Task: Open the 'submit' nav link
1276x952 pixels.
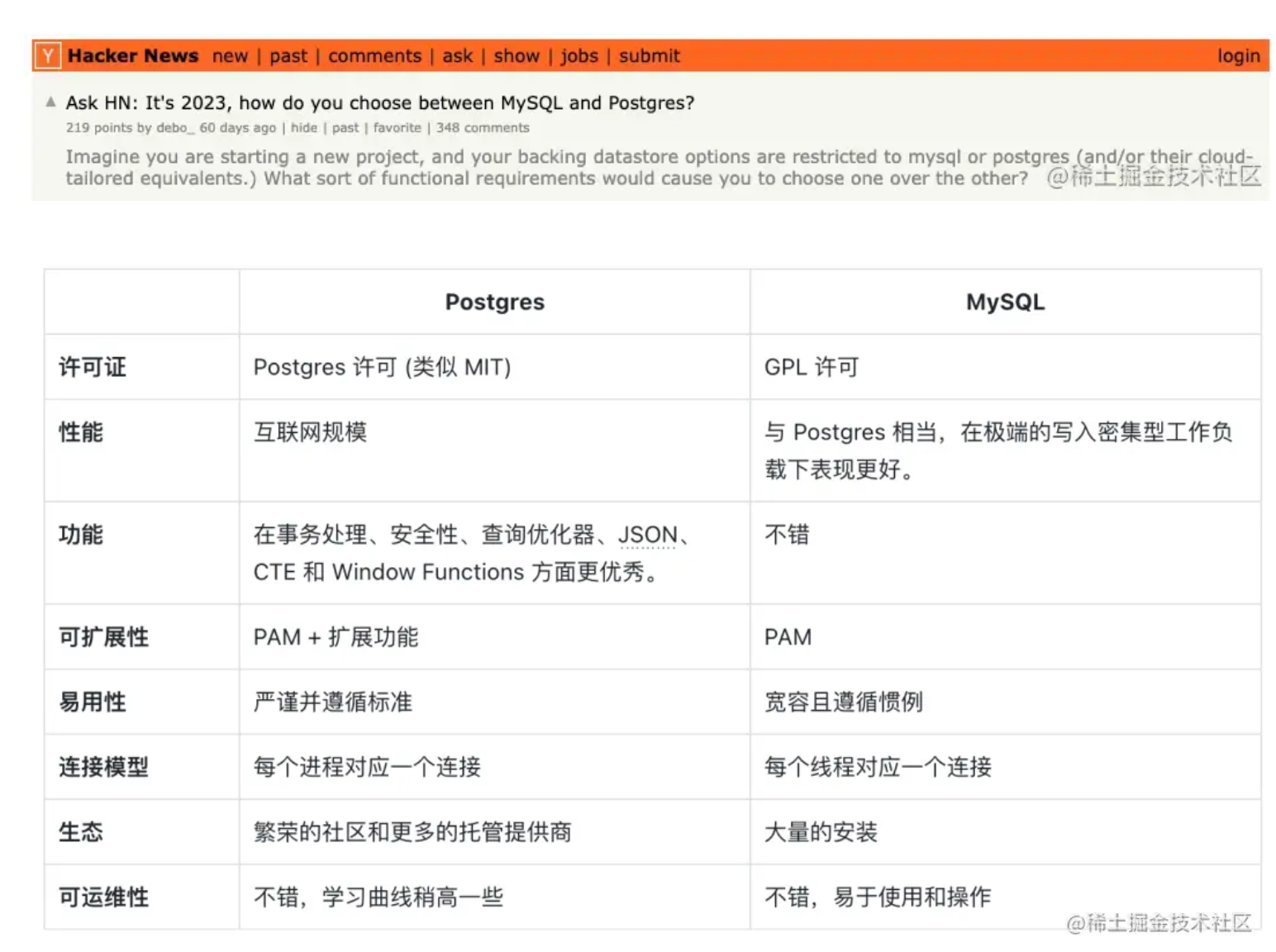Action: (650, 55)
